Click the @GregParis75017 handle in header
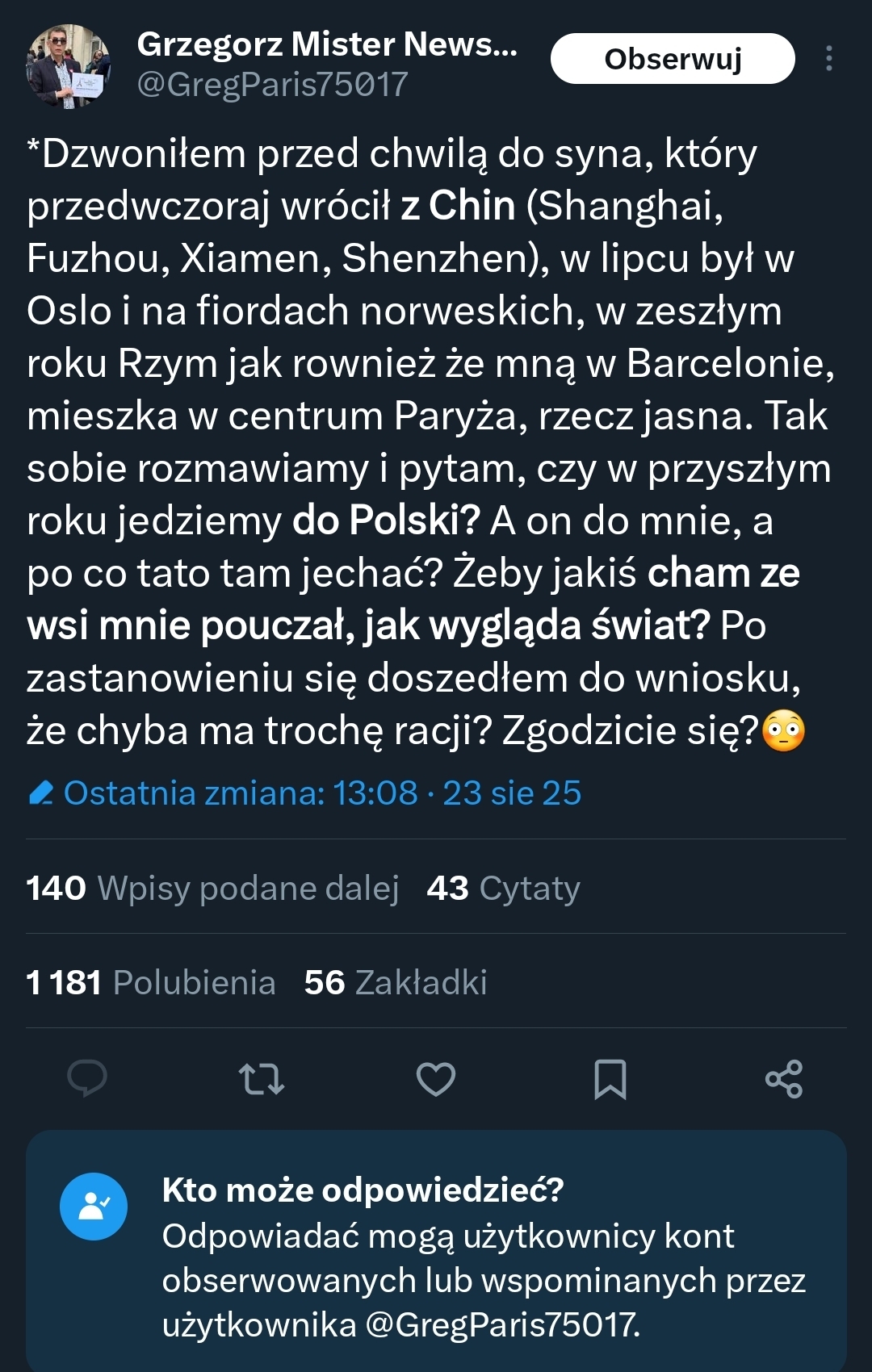Image resolution: width=872 pixels, height=1372 pixels. click(272, 85)
